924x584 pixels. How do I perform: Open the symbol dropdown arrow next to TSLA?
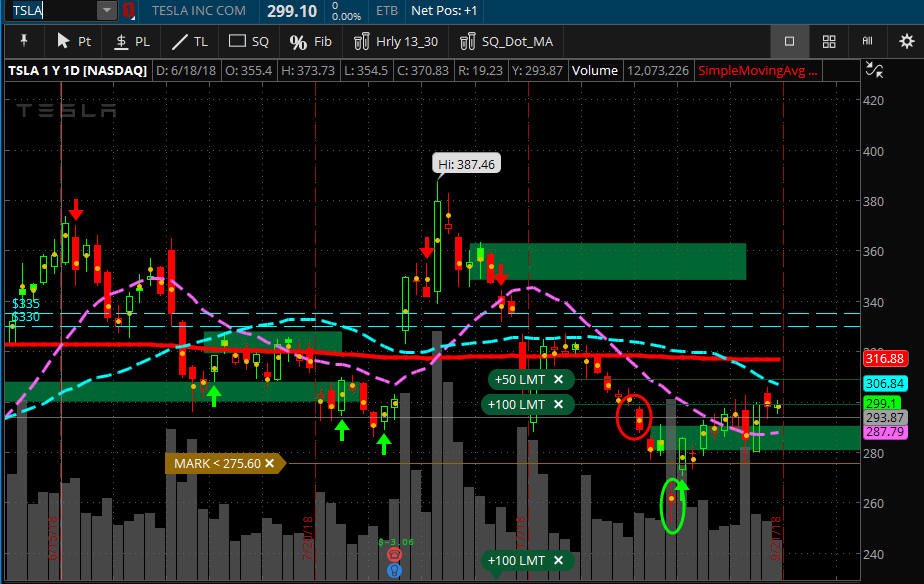pyautogui.click(x=107, y=11)
